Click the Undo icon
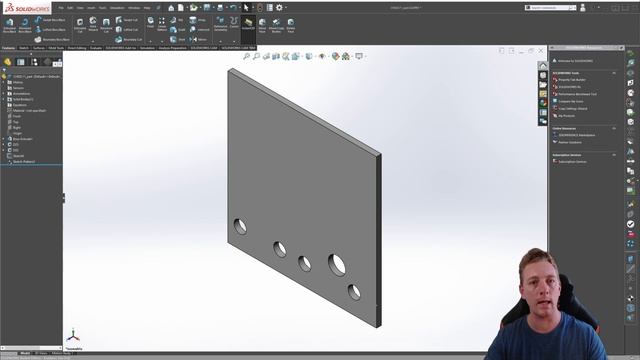Screen dimensions: 640x360 pos(233,7)
